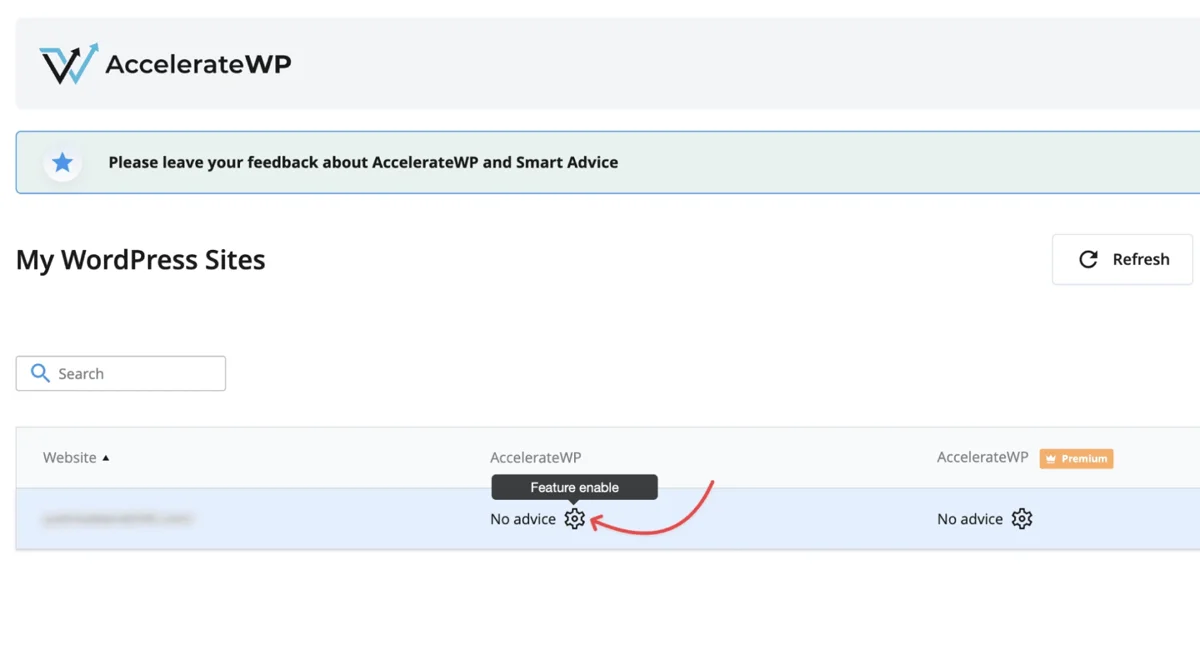Click the AccelerateWP header text beside the Premium badge
The width and height of the screenshot is (1200, 645).
pyautogui.click(x=982, y=457)
